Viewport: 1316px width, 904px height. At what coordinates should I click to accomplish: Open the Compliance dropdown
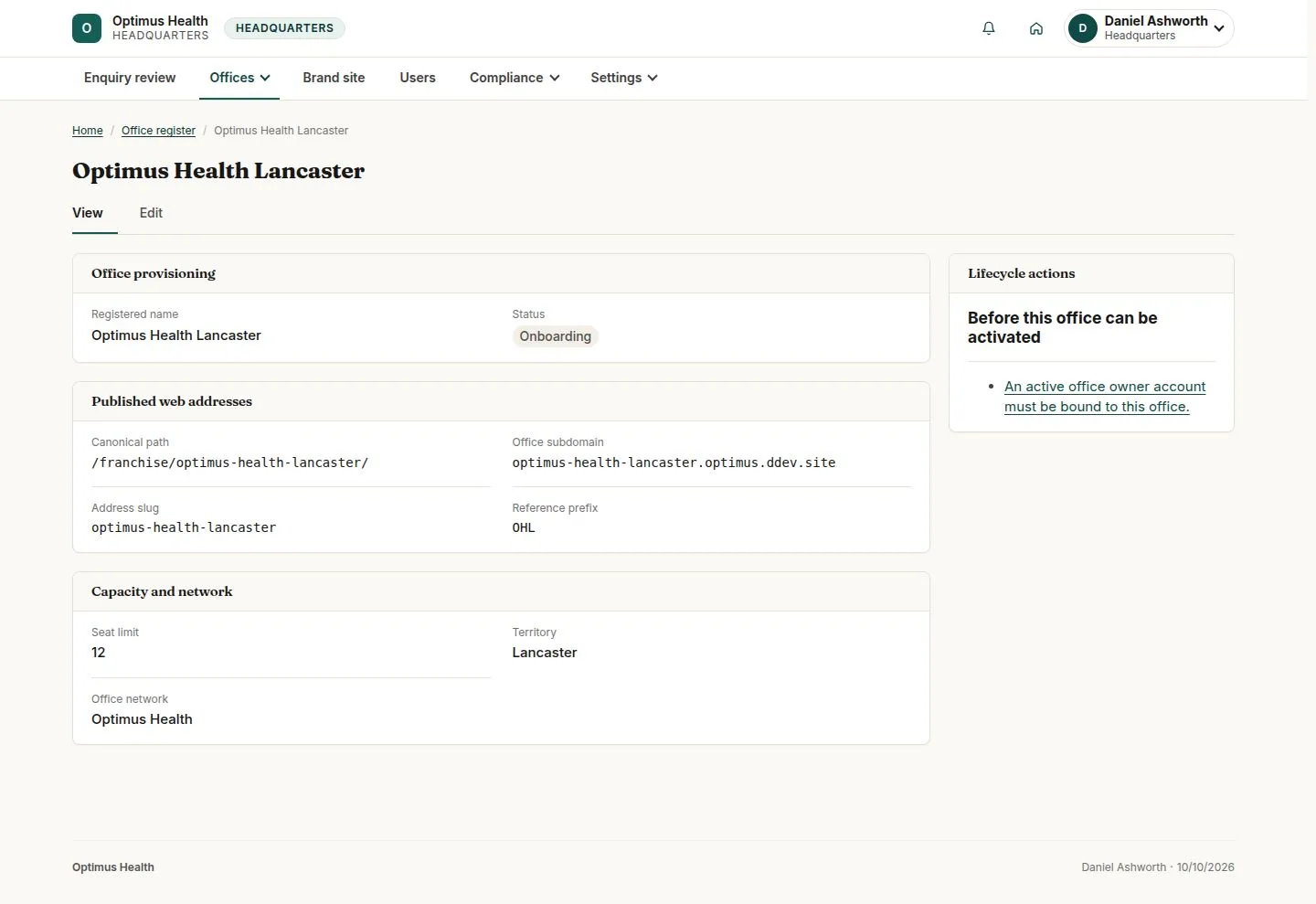pos(515,78)
